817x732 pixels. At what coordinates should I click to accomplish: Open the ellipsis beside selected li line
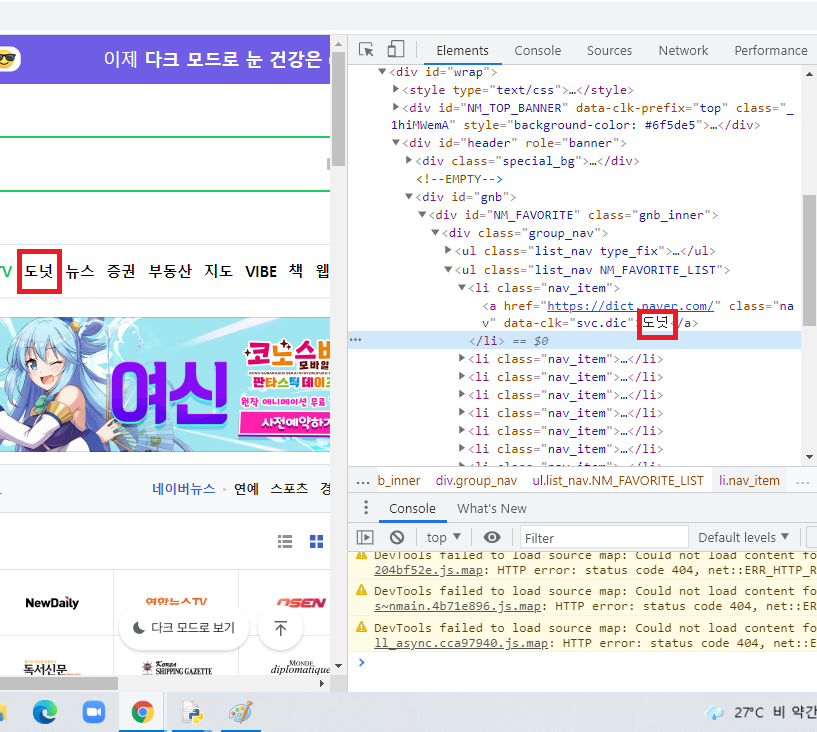tap(355, 340)
